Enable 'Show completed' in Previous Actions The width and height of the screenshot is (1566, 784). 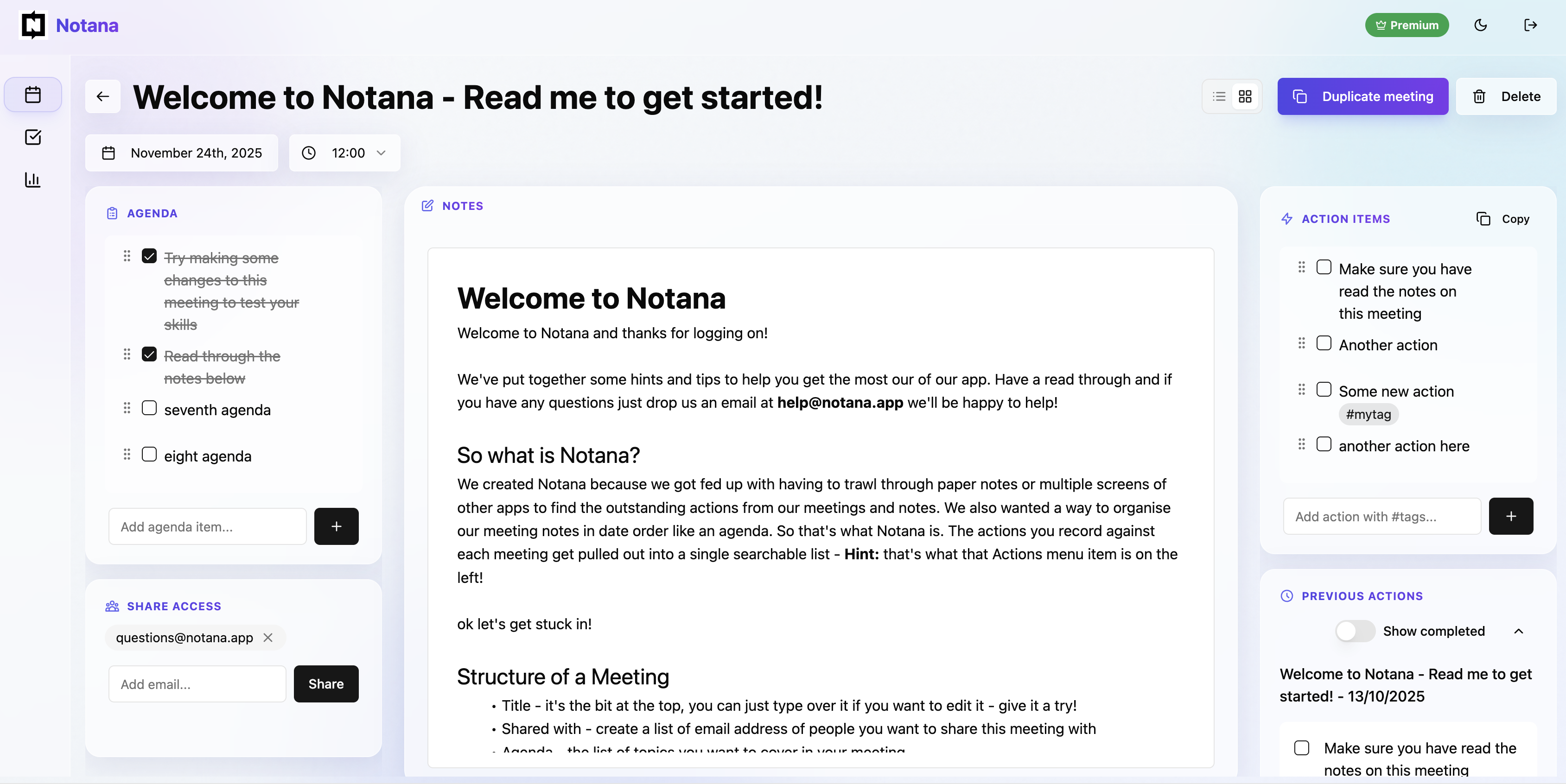tap(1355, 631)
